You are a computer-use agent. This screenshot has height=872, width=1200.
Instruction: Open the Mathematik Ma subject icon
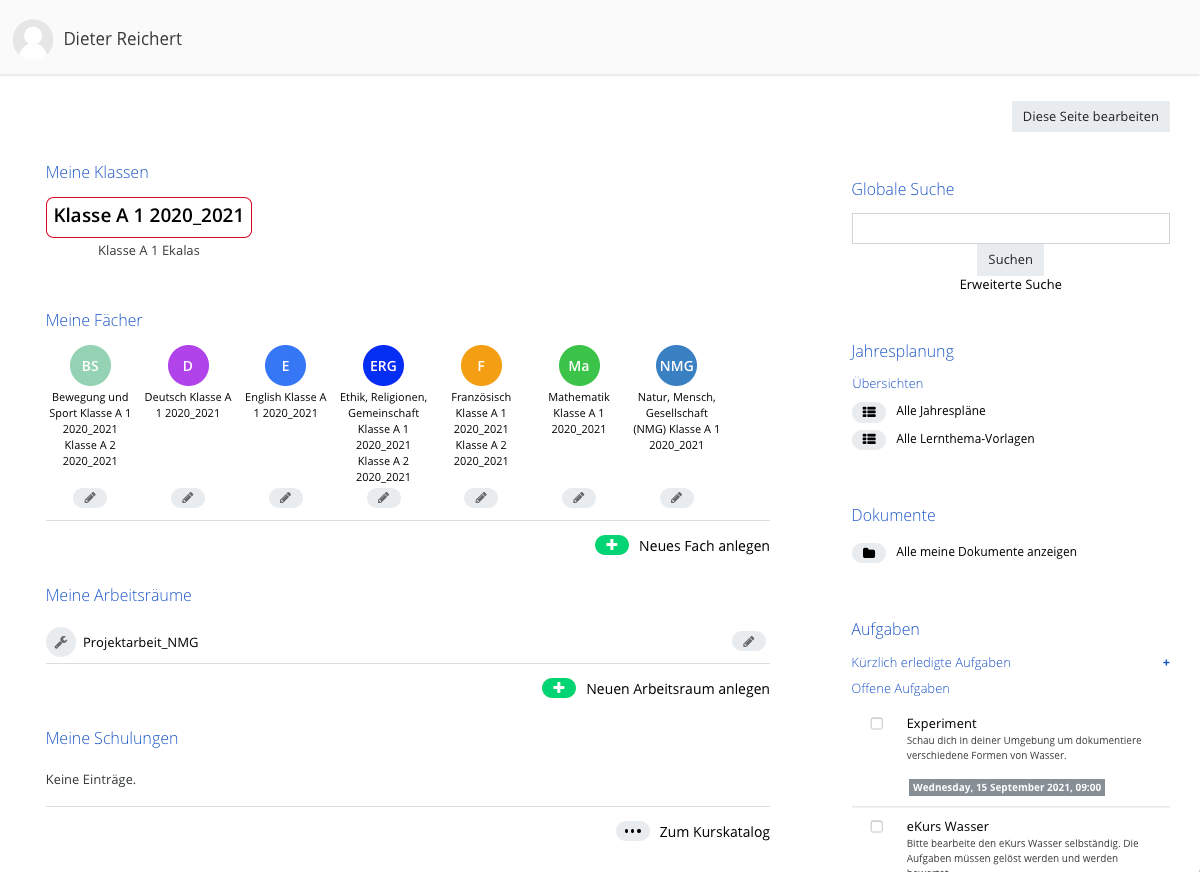click(x=579, y=366)
